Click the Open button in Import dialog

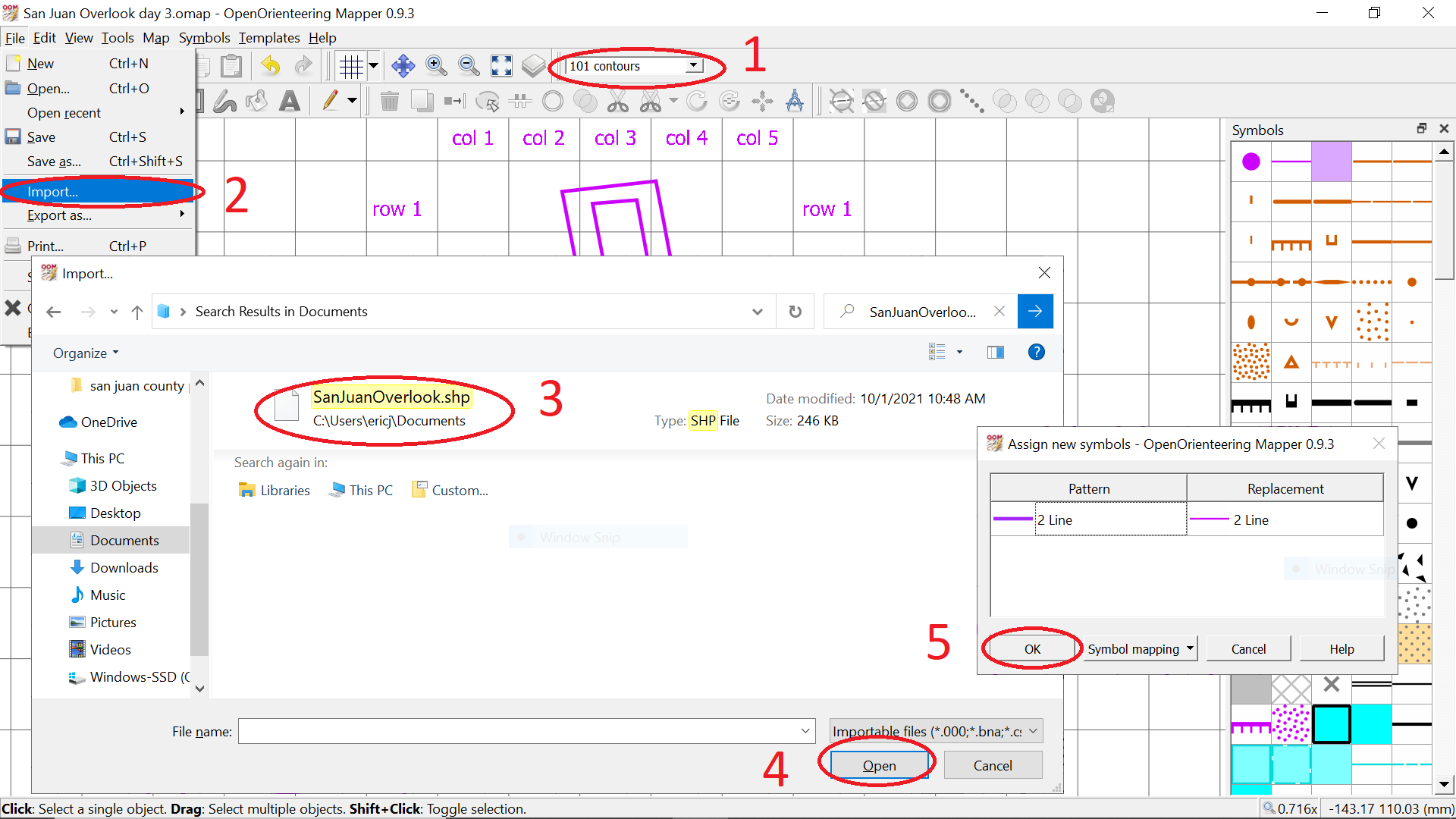click(x=879, y=765)
